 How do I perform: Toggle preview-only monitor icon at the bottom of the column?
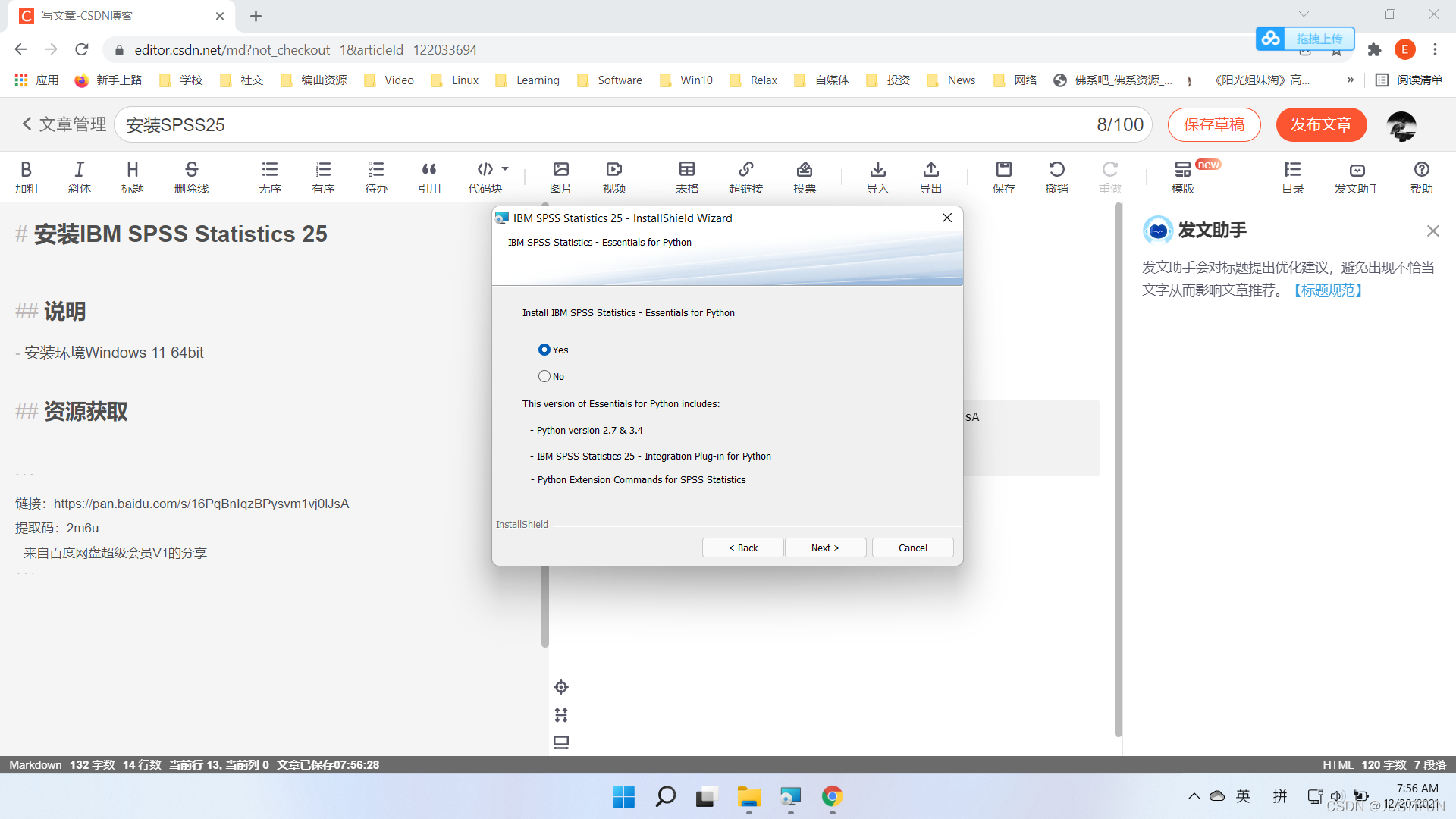click(561, 742)
